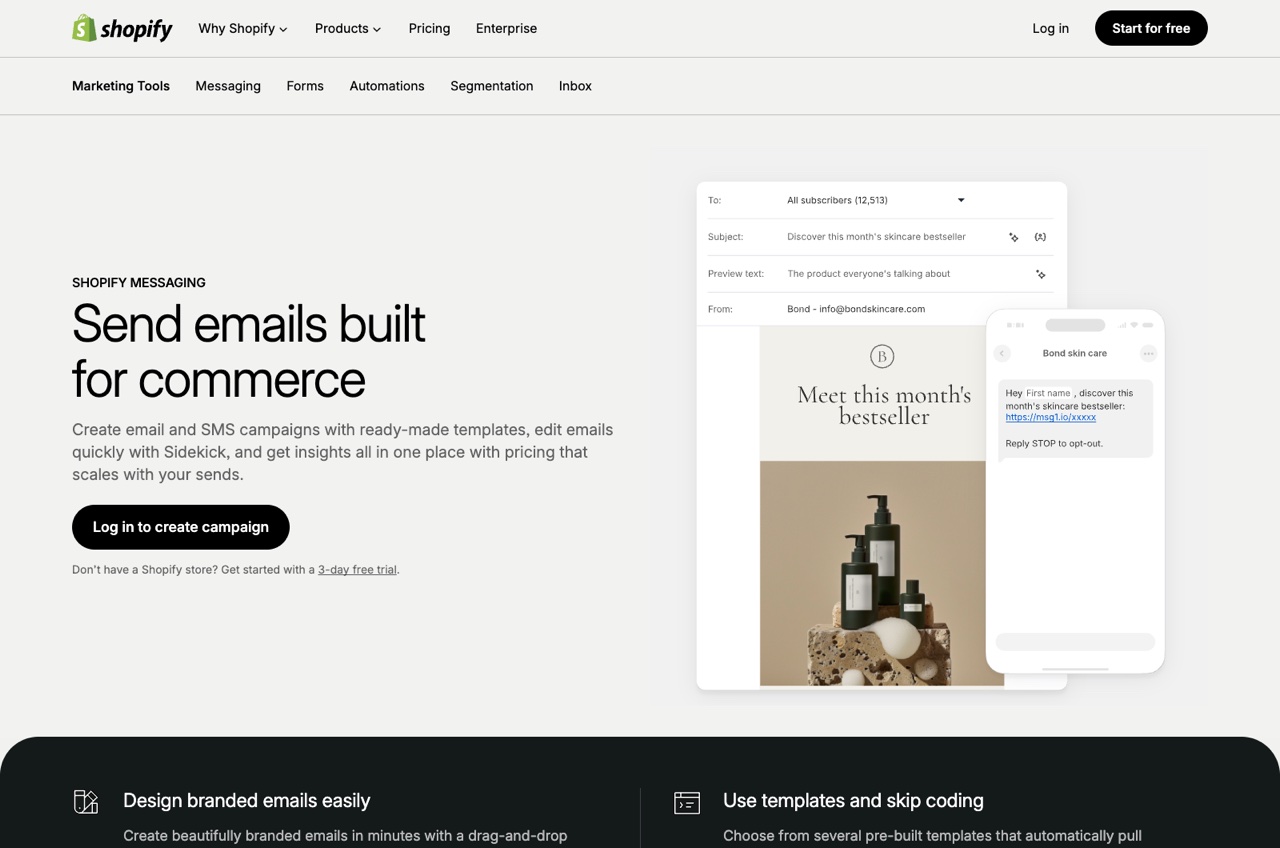Go to the Pricing page
Image resolution: width=1280 pixels, height=848 pixels.
coord(429,28)
